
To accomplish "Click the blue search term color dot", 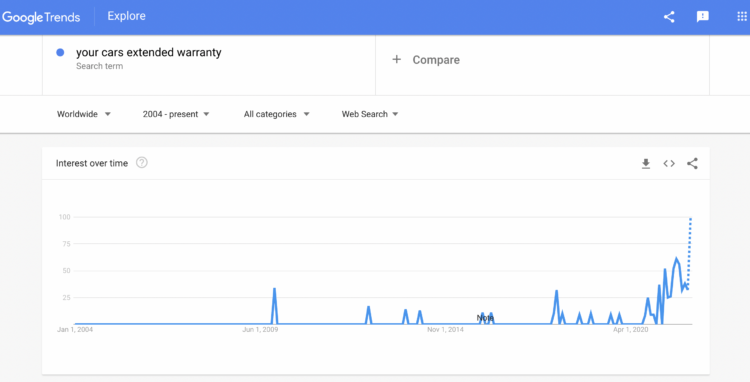I will [60, 53].
